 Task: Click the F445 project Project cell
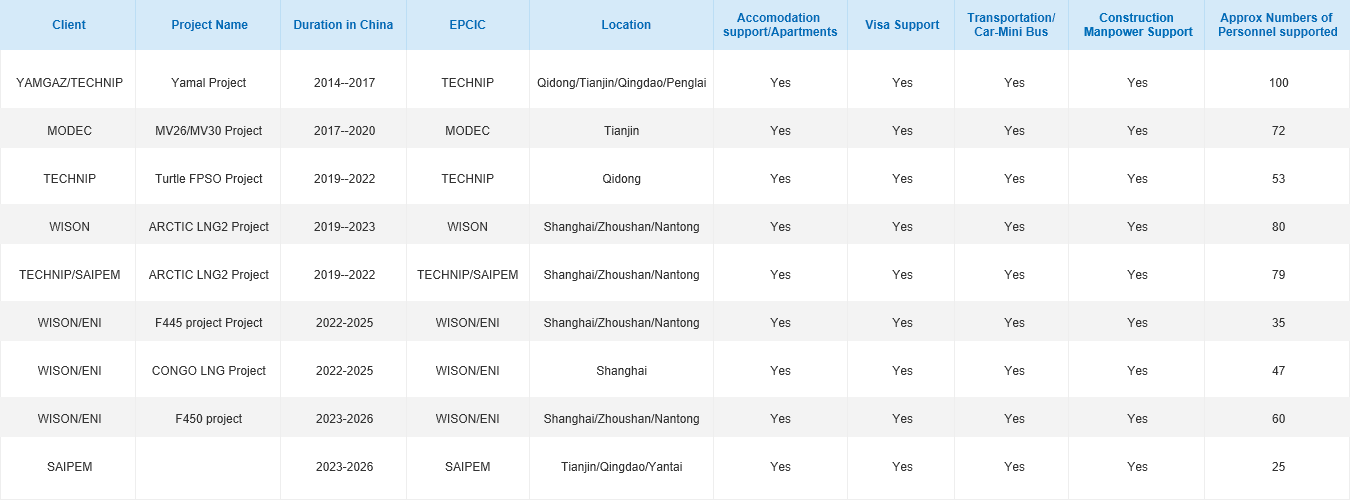point(209,323)
